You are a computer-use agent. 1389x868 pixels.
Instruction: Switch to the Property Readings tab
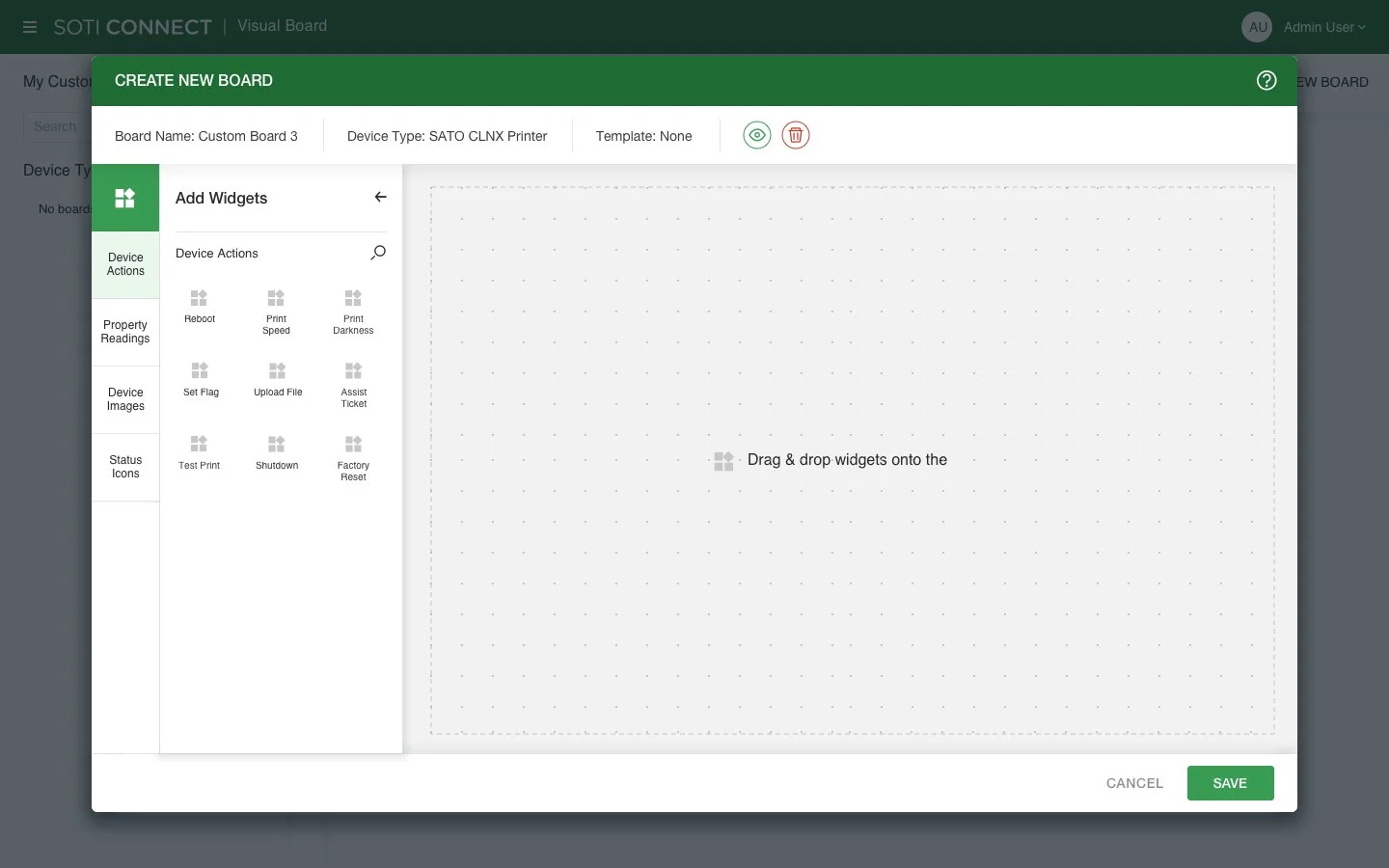pyautogui.click(x=124, y=332)
